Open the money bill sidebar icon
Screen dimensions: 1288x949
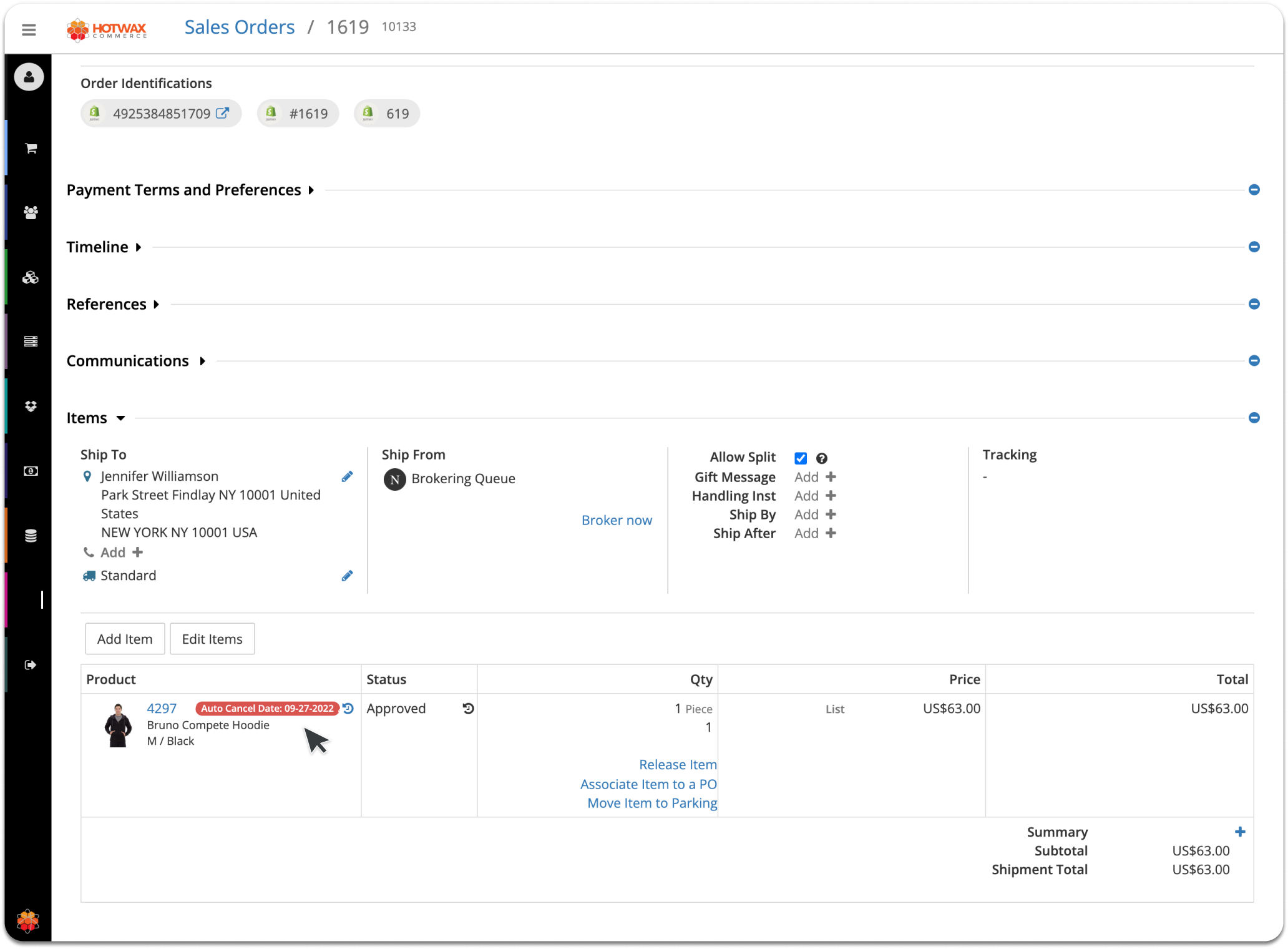click(31, 471)
